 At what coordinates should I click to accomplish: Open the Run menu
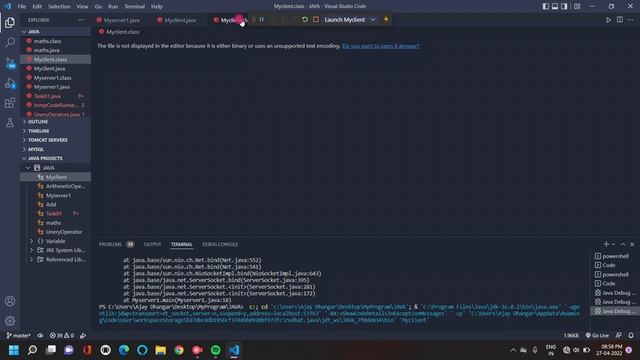click(x=113, y=7)
